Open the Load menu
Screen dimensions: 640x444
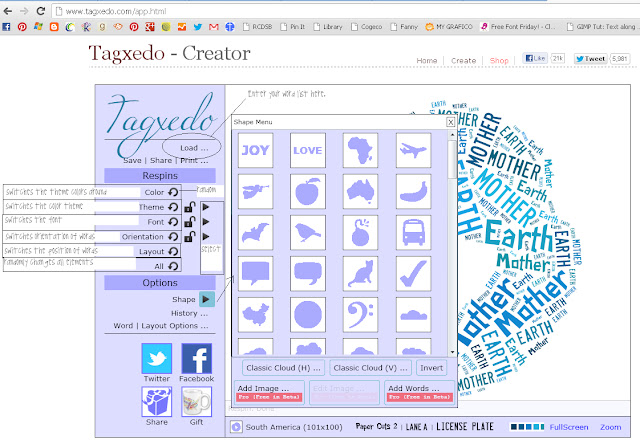tap(194, 148)
